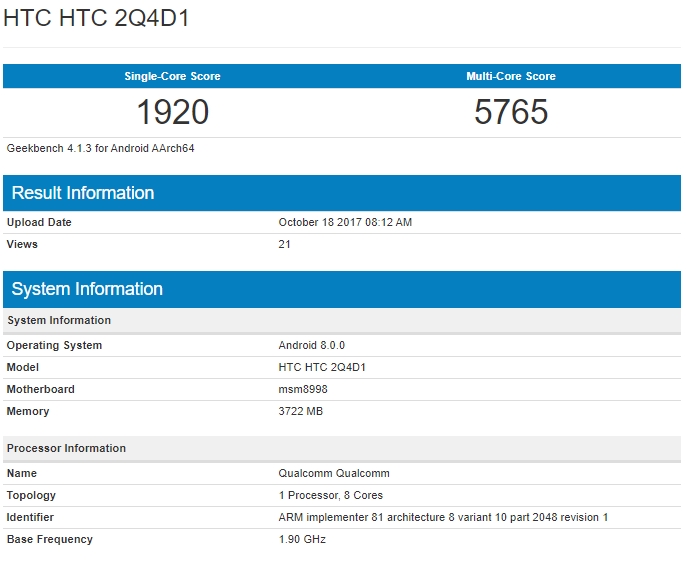Click the multi-core score value 5765
The height and width of the screenshot is (564, 686).
click(x=511, y=112)
